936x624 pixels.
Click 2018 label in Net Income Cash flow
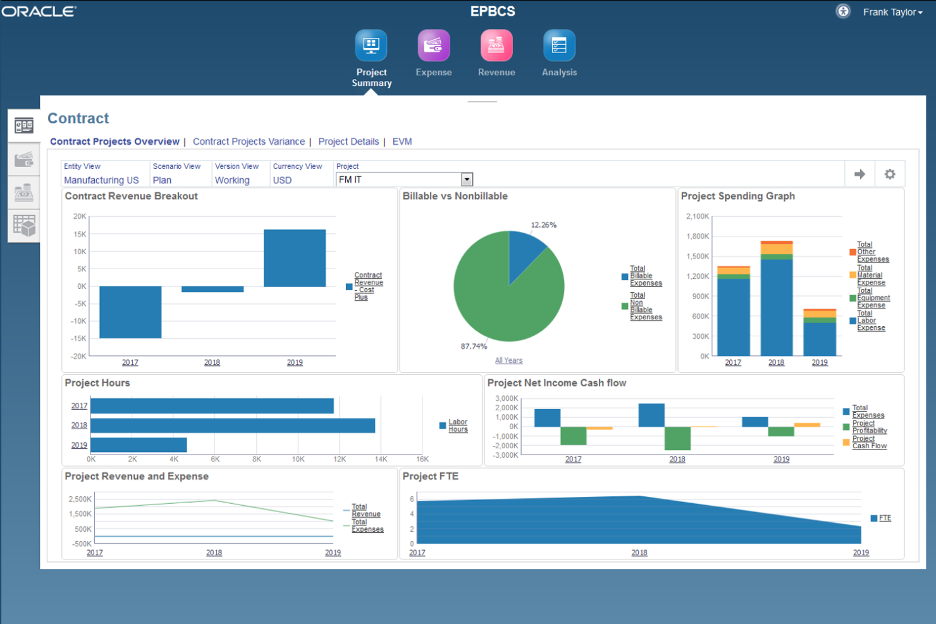(x=677, y=459)
